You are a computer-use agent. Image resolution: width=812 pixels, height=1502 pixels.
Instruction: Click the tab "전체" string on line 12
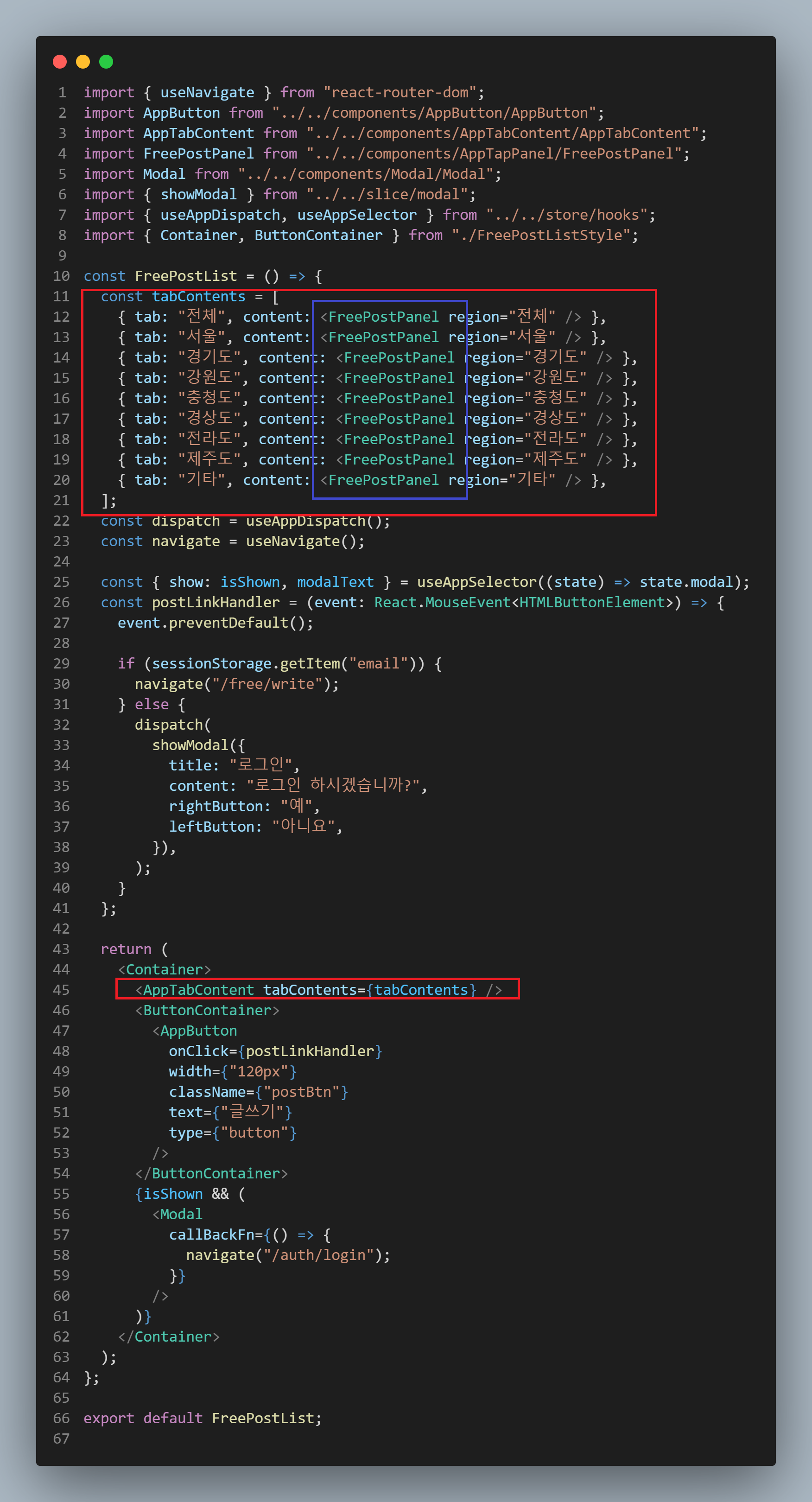(201, 317)
